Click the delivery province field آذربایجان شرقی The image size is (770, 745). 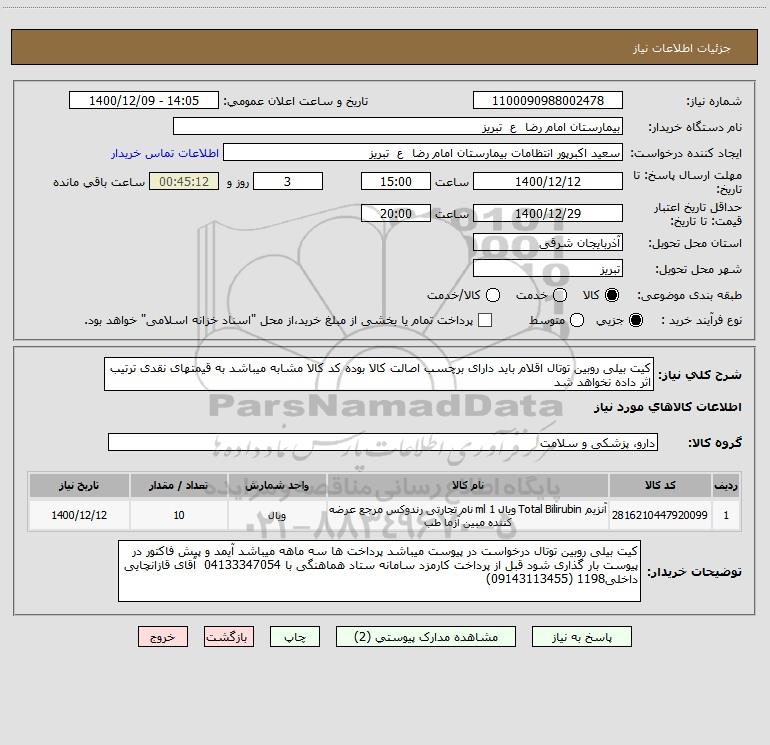point(548,242)
